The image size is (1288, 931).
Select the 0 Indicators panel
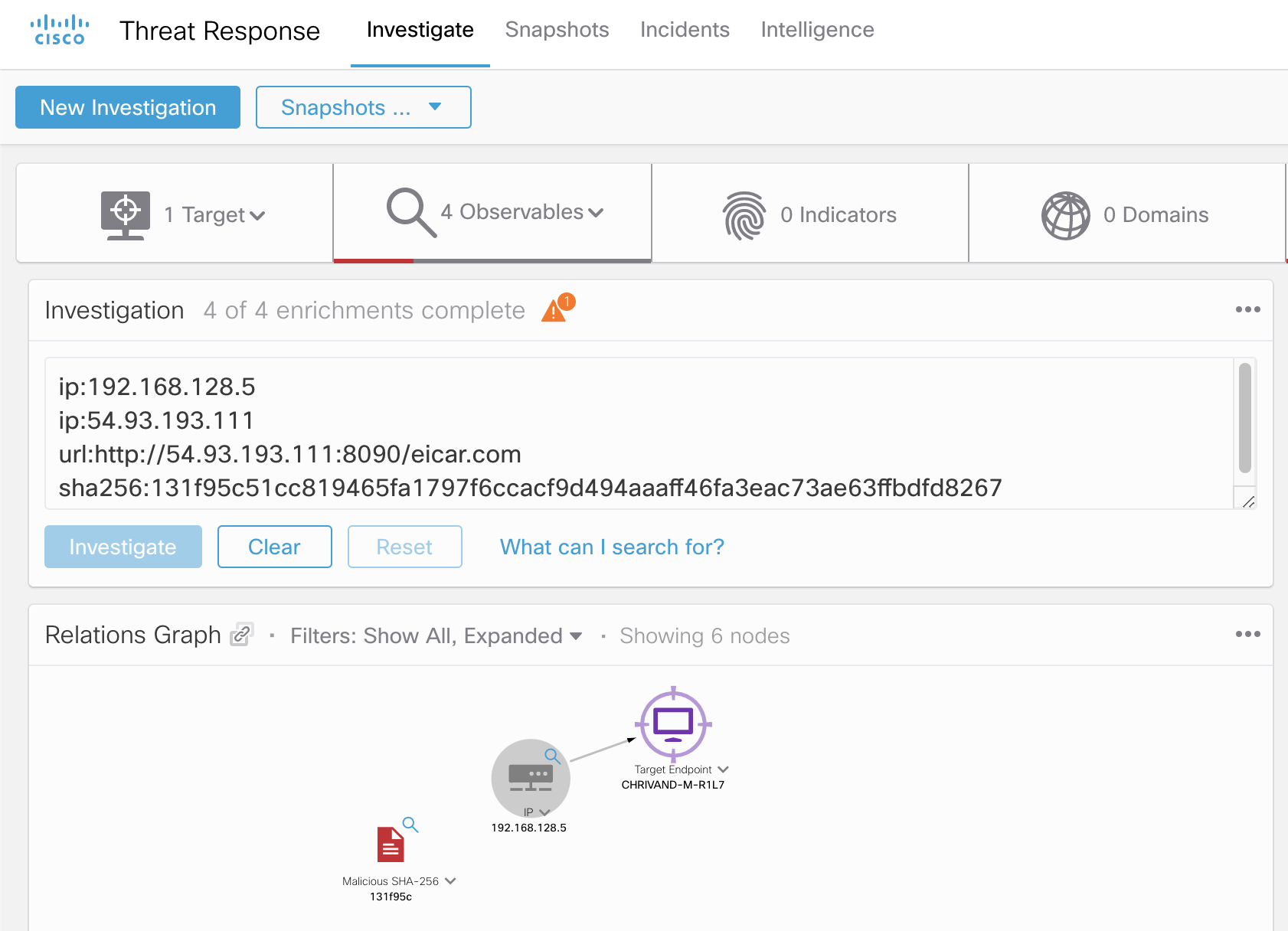pyautogui.click(x=810, y=214)
